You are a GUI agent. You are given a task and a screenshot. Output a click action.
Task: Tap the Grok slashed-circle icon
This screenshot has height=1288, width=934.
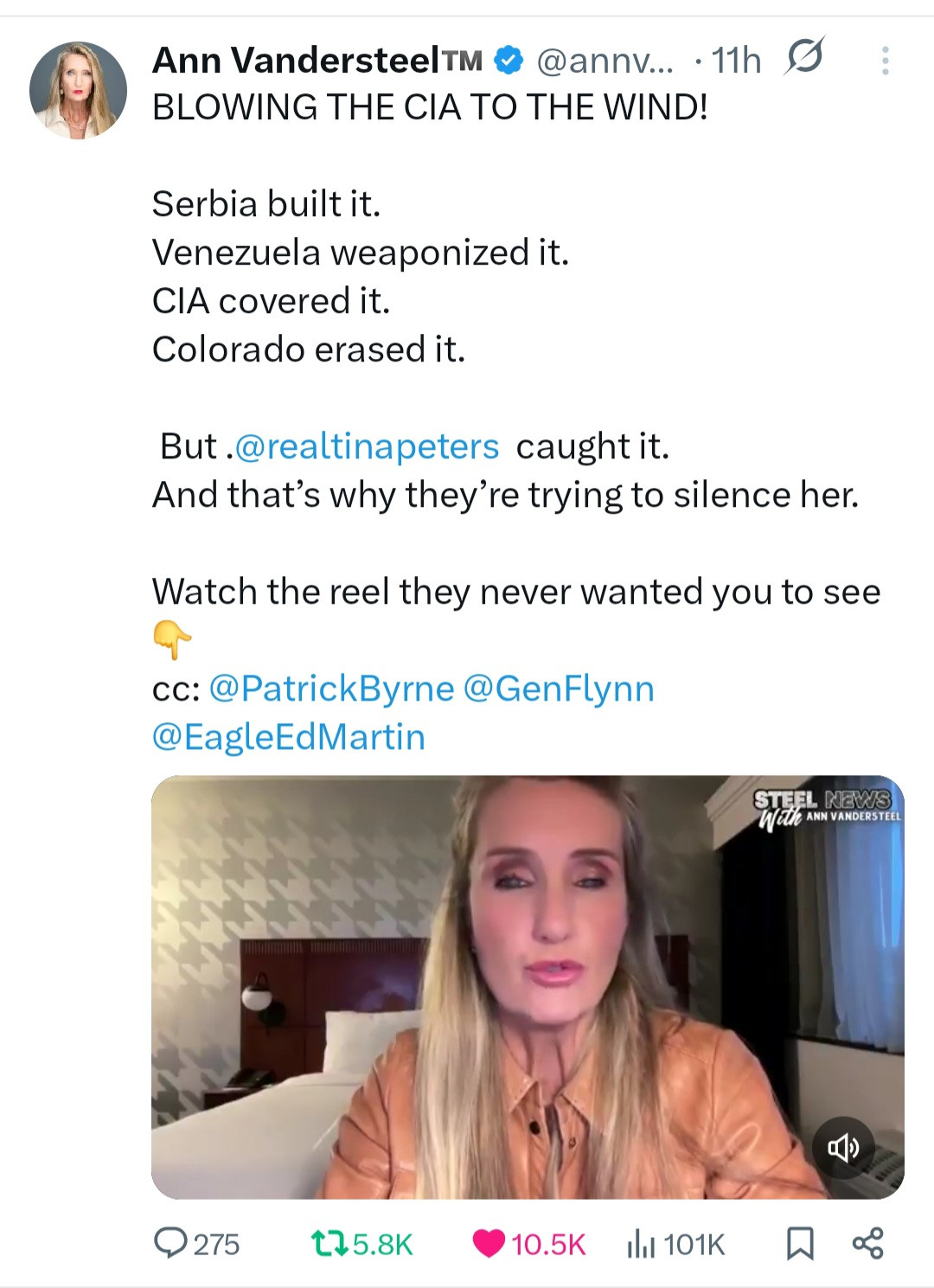coord(804,57)
